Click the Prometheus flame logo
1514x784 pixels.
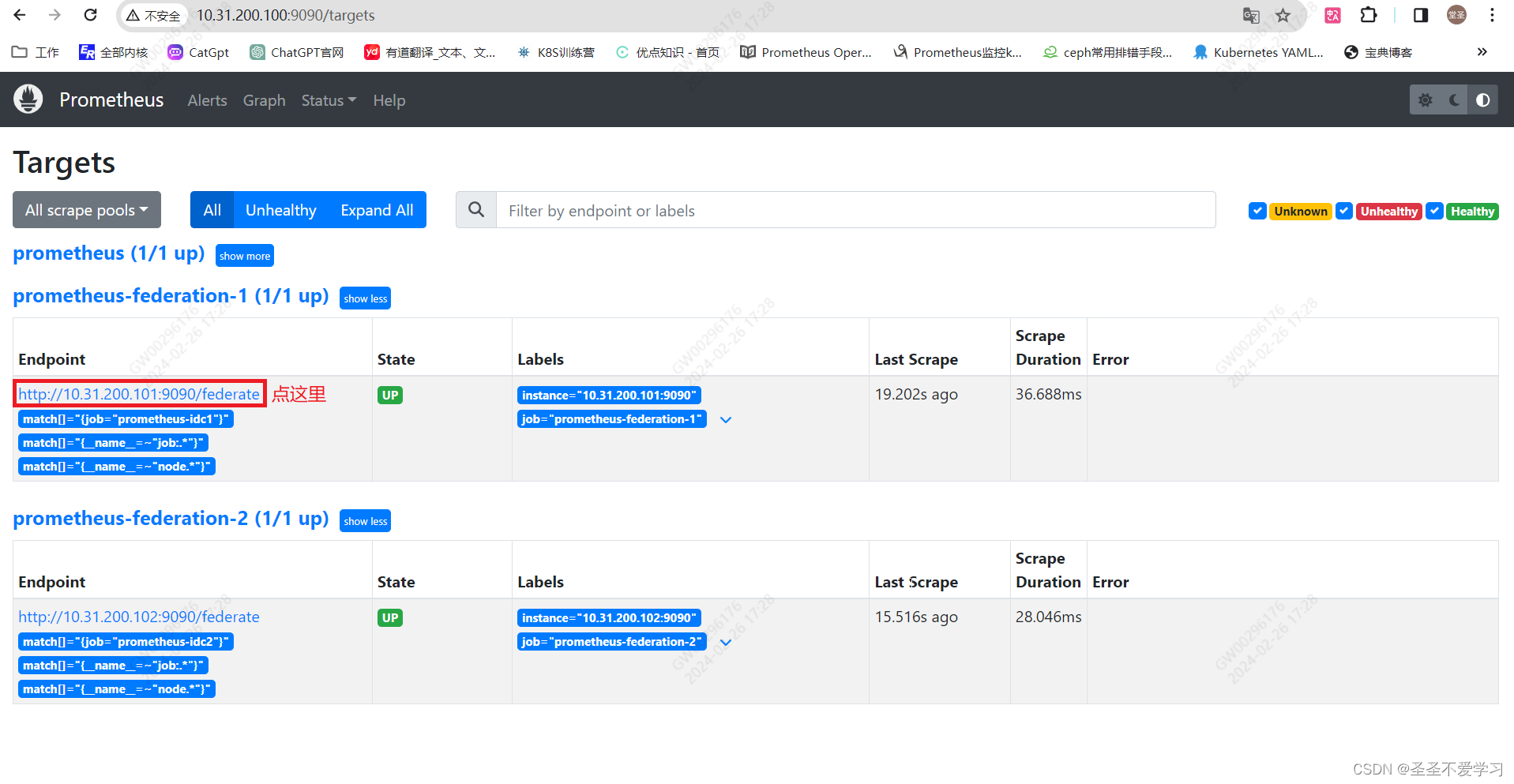click(28, 99)
